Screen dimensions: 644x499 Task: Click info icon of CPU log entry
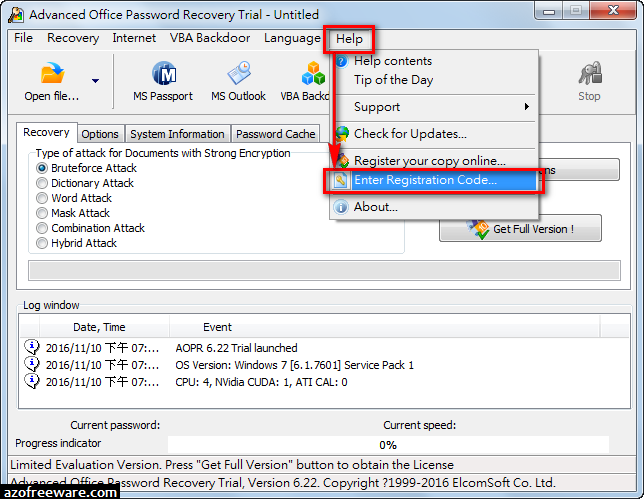click(32, 381)
